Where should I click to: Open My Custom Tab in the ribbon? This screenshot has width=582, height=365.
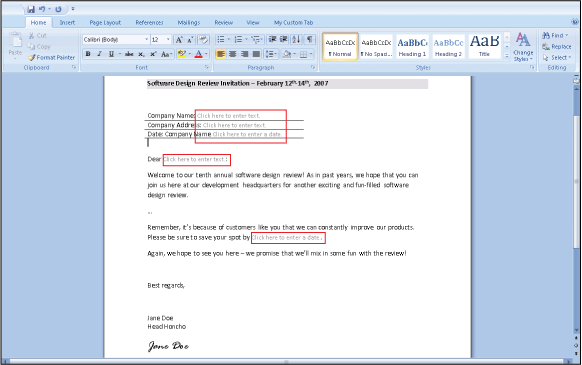pyautogui.click(x=293, y=23)
